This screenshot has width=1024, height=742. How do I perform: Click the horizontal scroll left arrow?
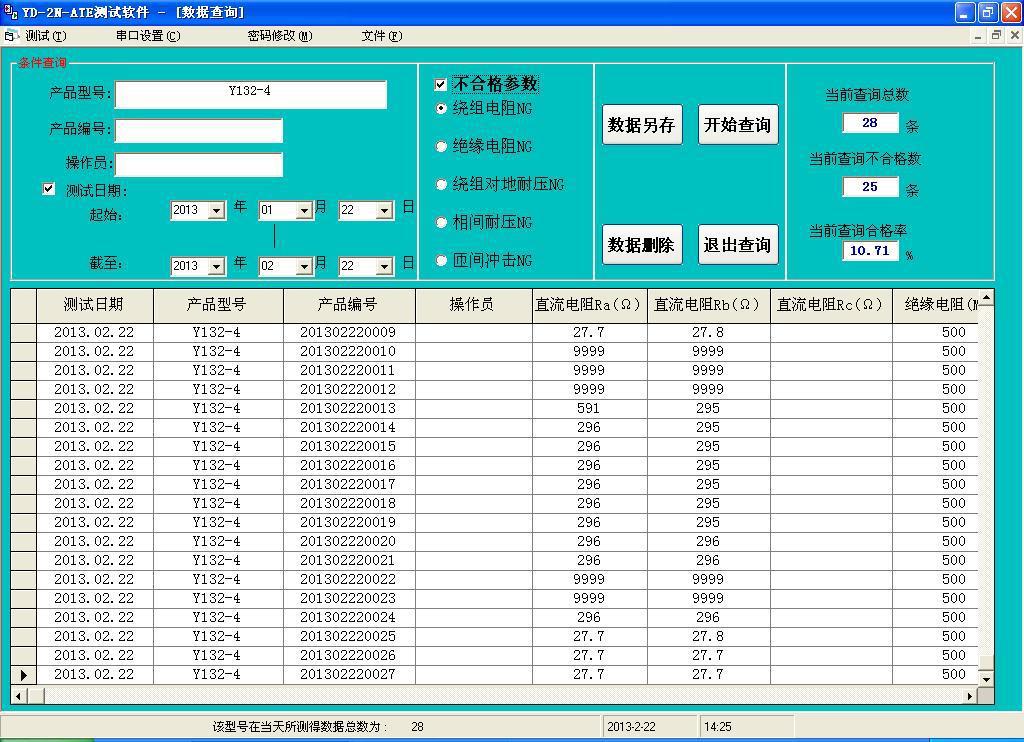[x=19, y=695]
